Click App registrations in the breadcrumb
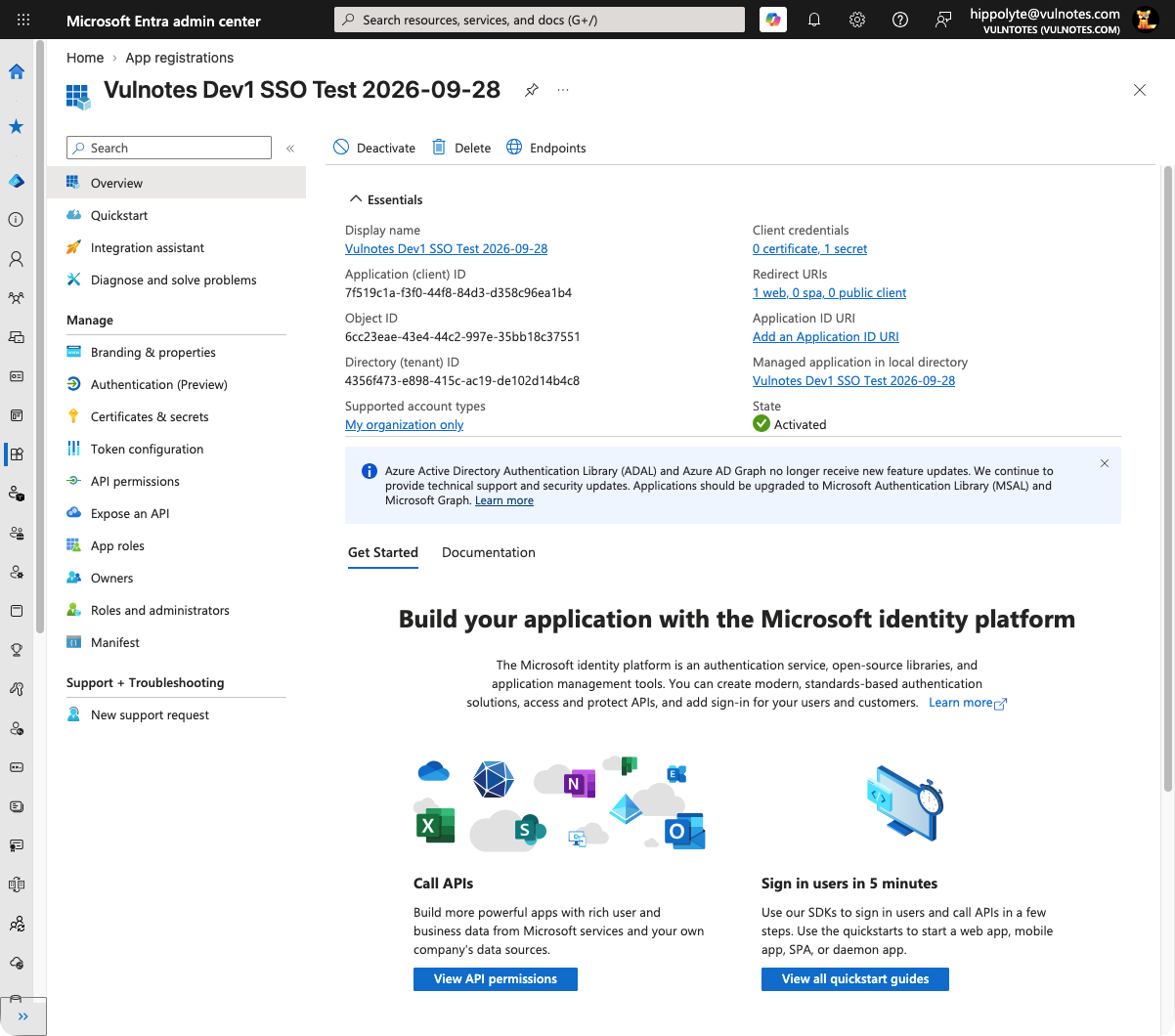1175x1036 pixels. click(x=180, y=58)
